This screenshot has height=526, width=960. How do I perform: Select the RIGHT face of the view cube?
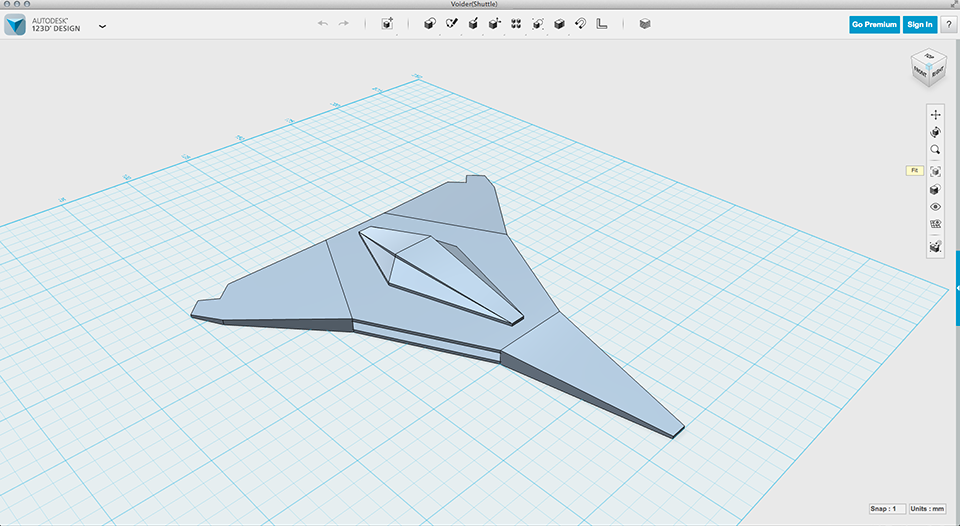tap(938, 72)
